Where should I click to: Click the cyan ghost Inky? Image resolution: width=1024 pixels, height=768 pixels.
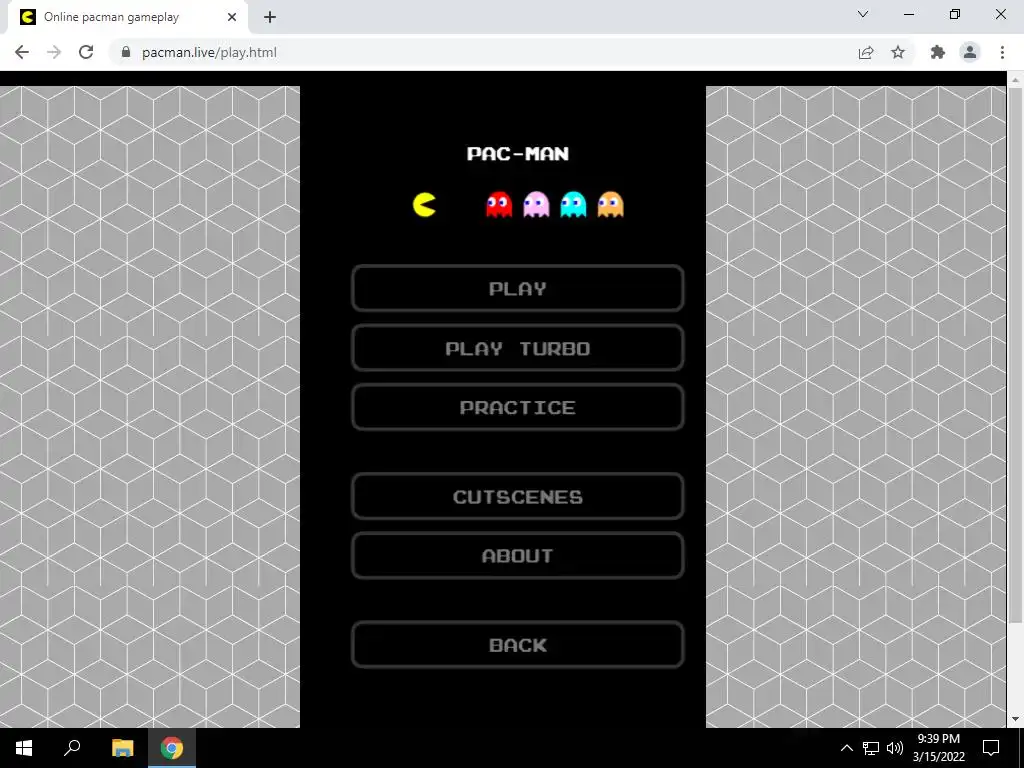pos(573,204)
